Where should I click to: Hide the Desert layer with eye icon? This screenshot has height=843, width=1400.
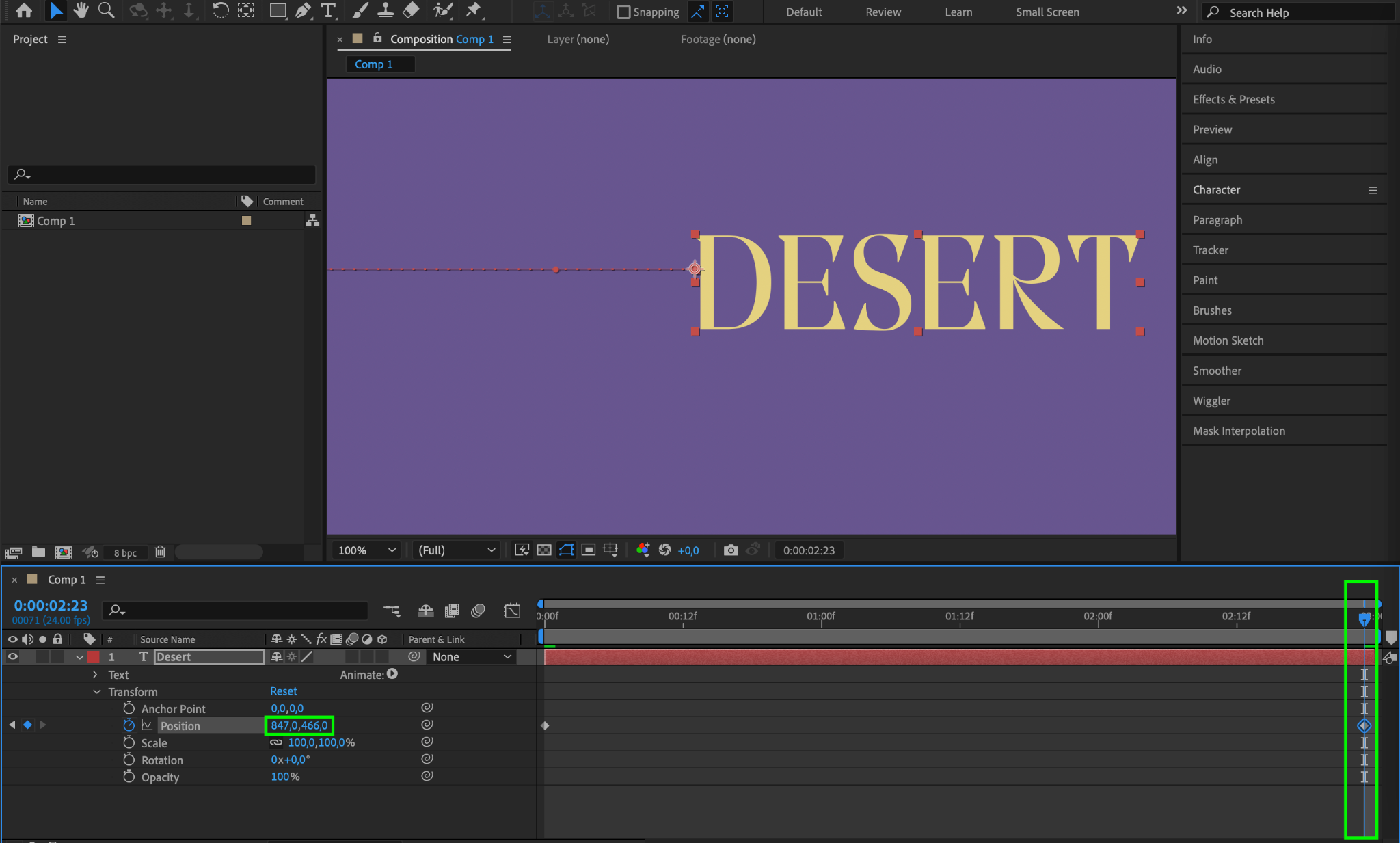pos(12,656)
